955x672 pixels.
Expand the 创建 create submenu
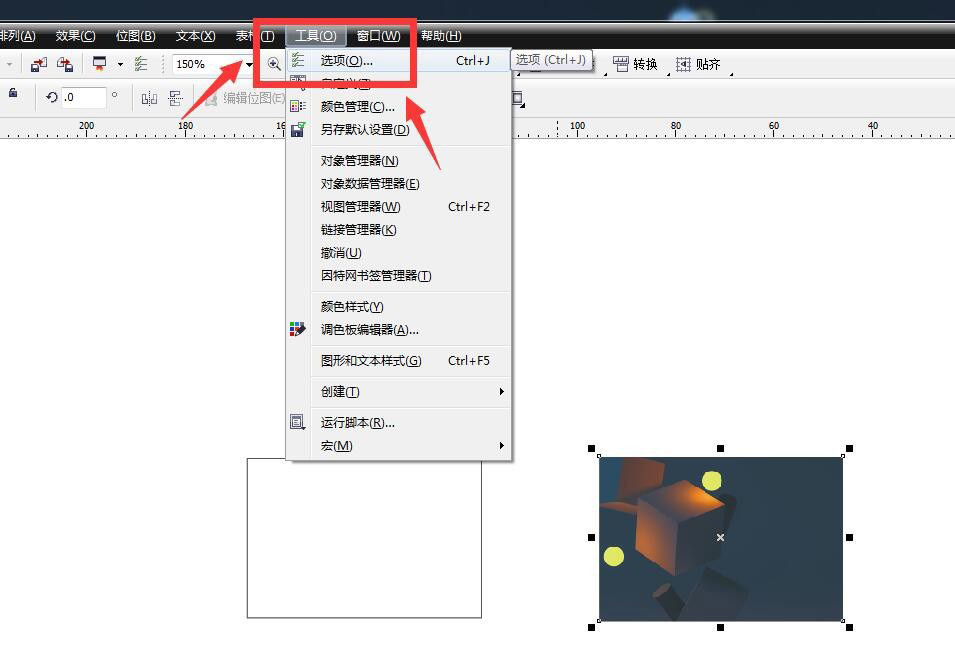click(340, 391)
